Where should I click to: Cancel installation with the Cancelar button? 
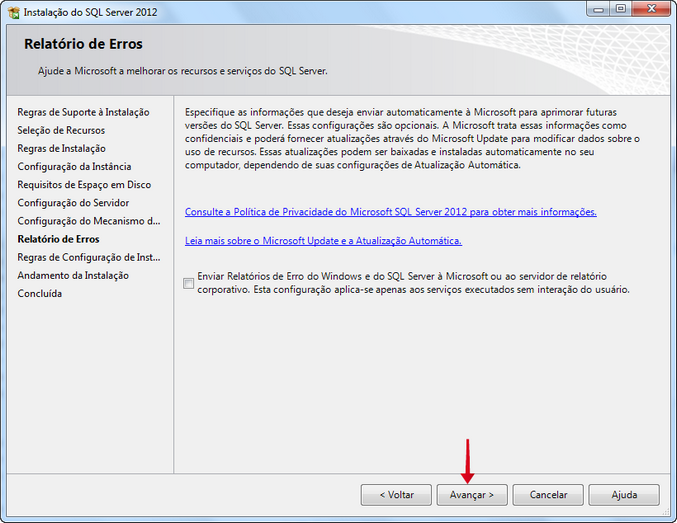548,494
